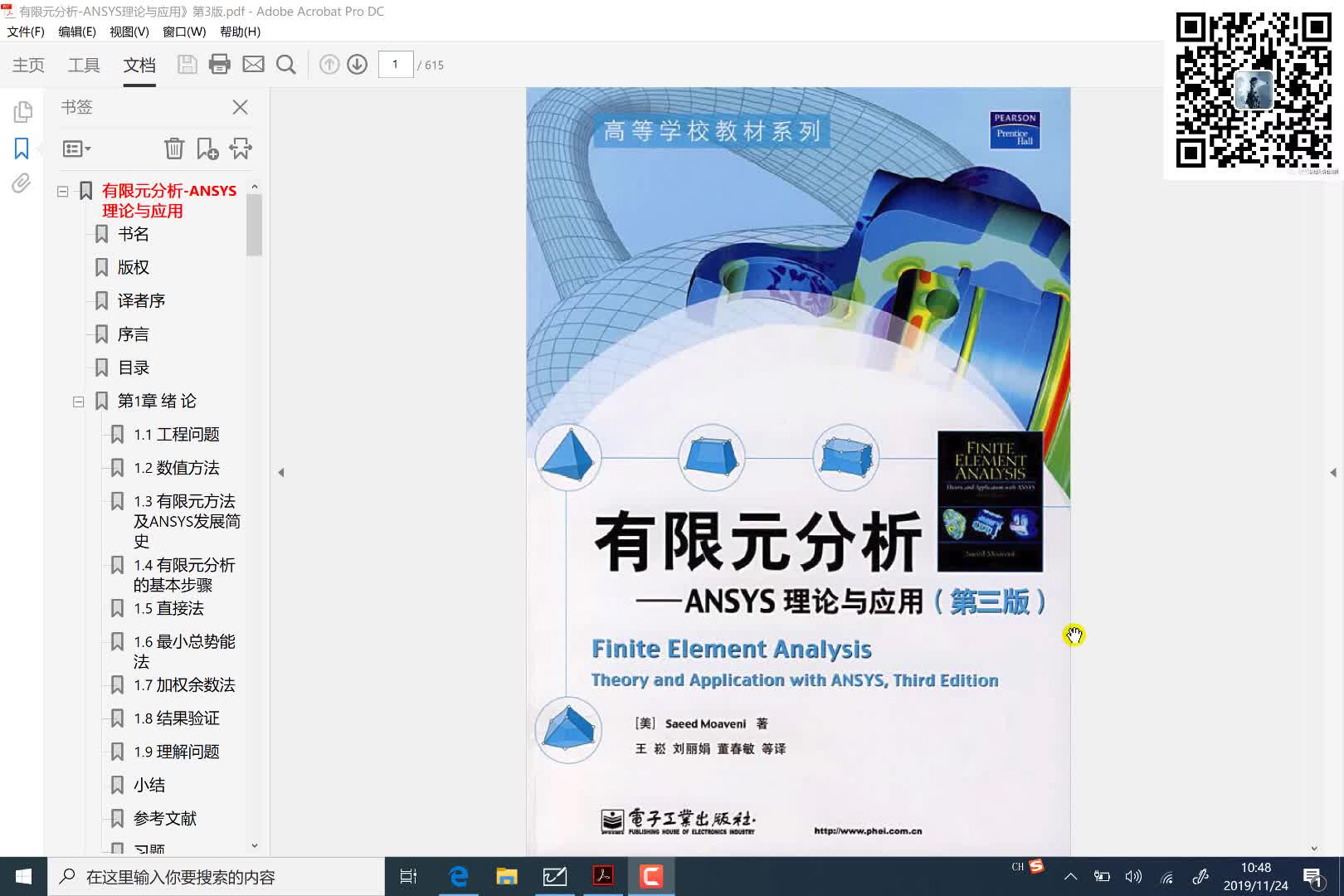
Task: Click bookmarks scroll down arrow
Action: [254, 845]
